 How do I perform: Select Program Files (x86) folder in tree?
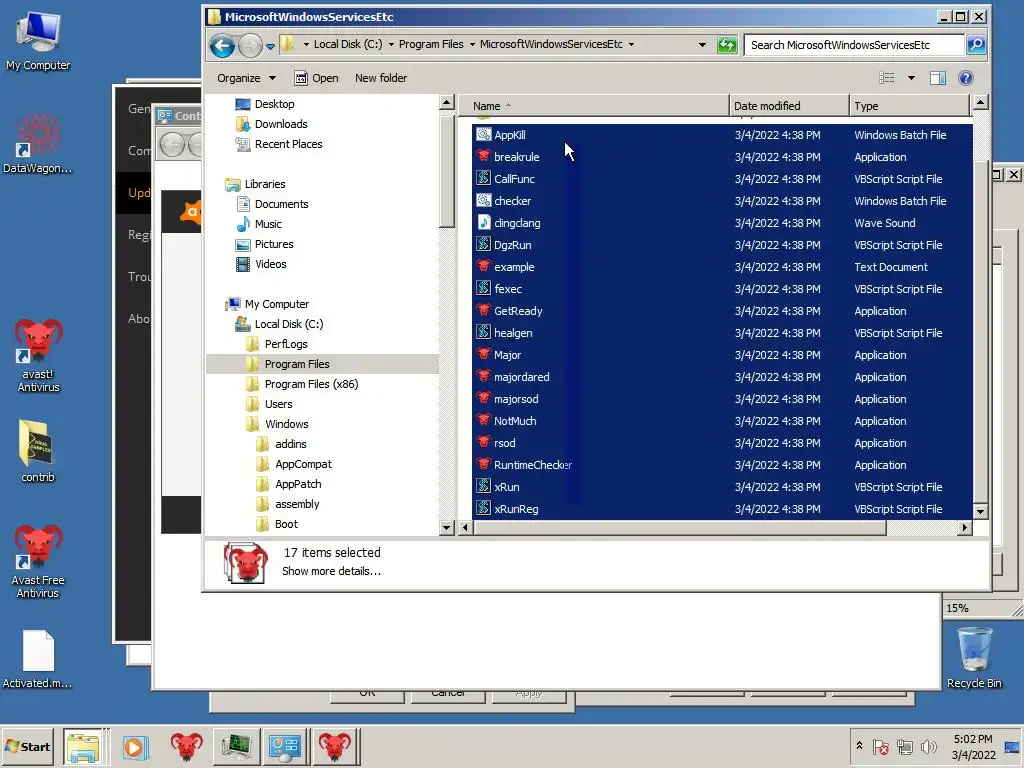click(311, 384)
